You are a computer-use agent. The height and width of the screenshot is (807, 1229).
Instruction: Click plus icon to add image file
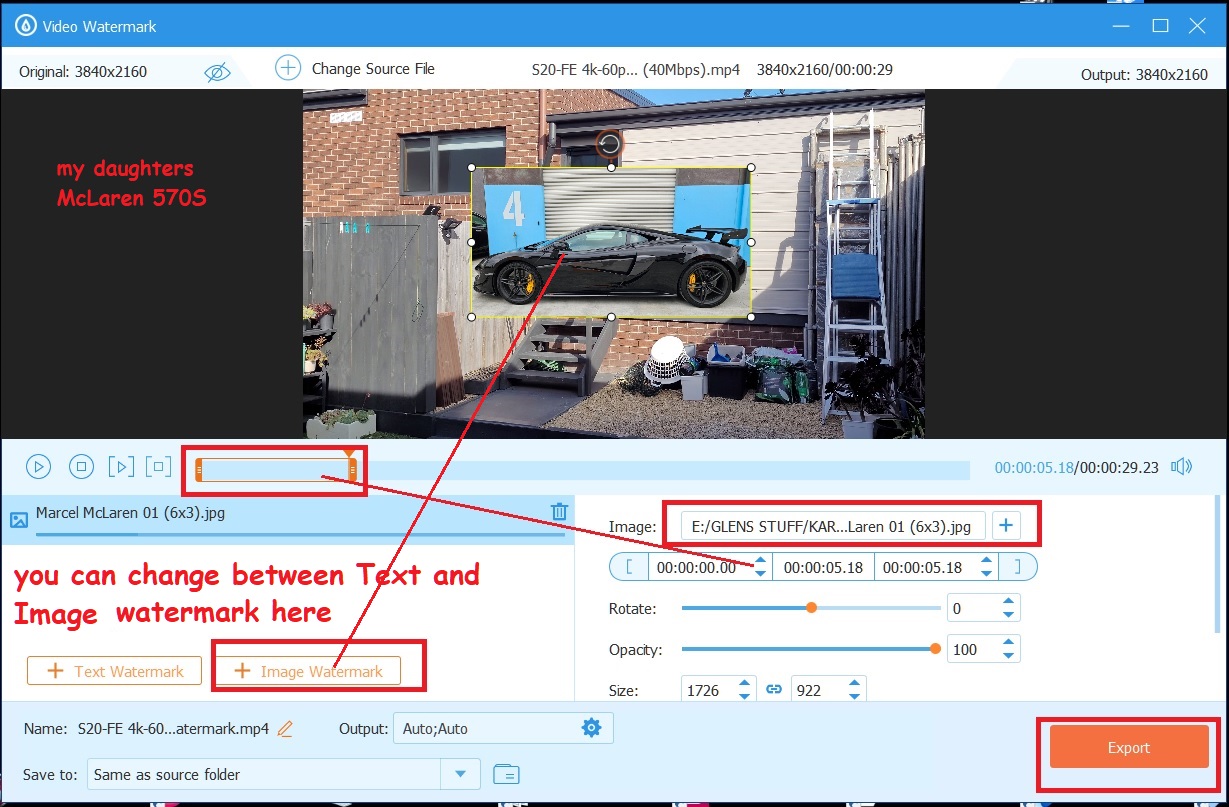[x=1006, y=525]
